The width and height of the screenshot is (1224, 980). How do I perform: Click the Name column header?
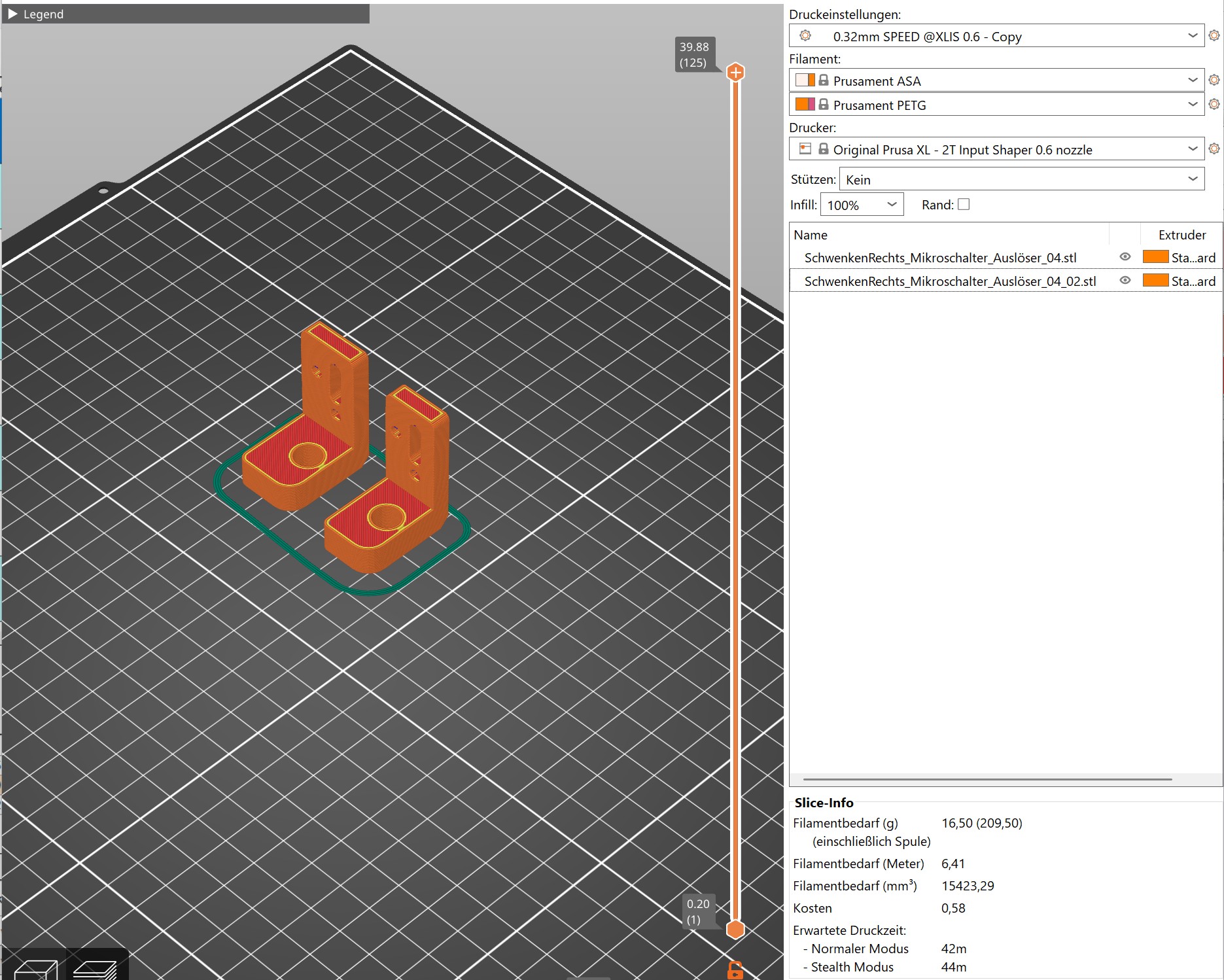click(811, 235)
